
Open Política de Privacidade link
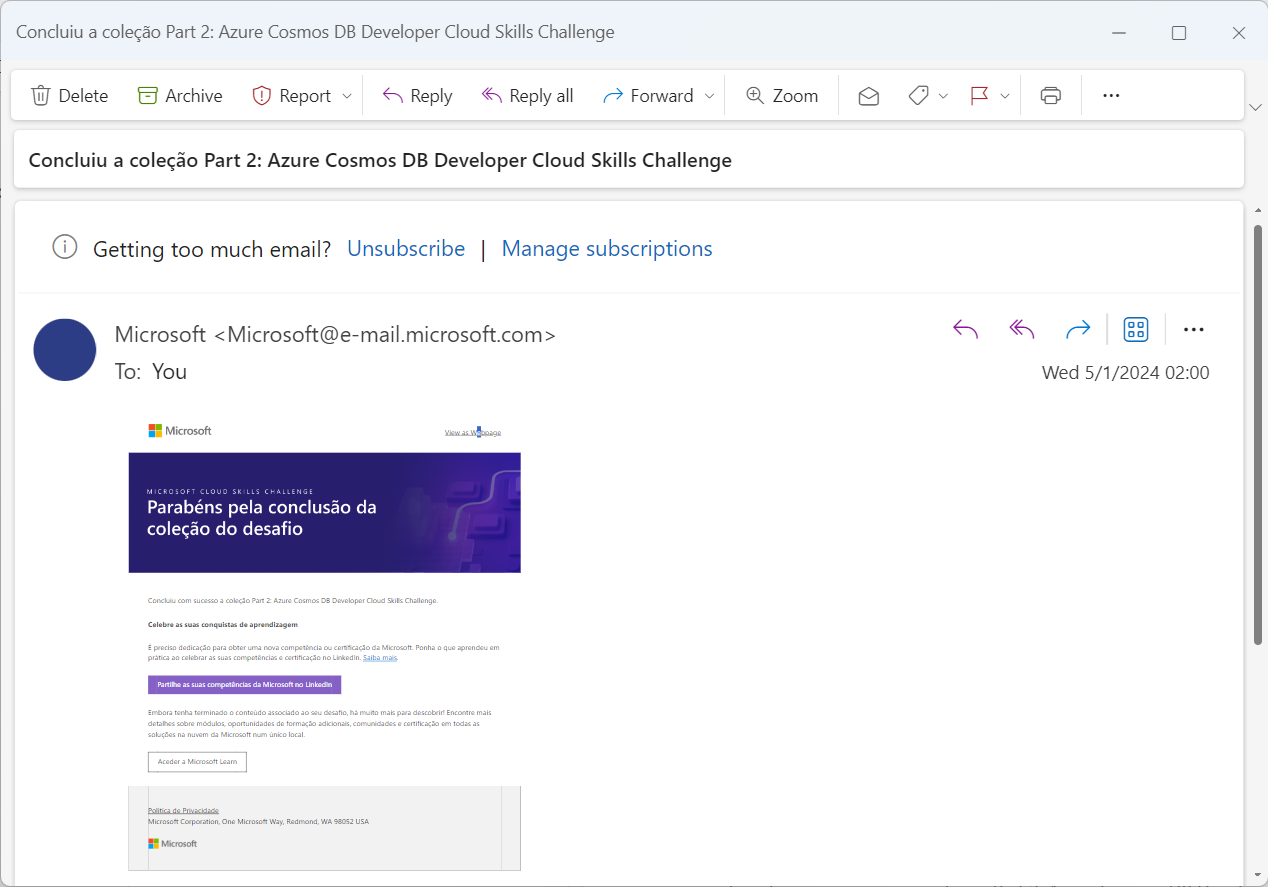coord(183,810)
